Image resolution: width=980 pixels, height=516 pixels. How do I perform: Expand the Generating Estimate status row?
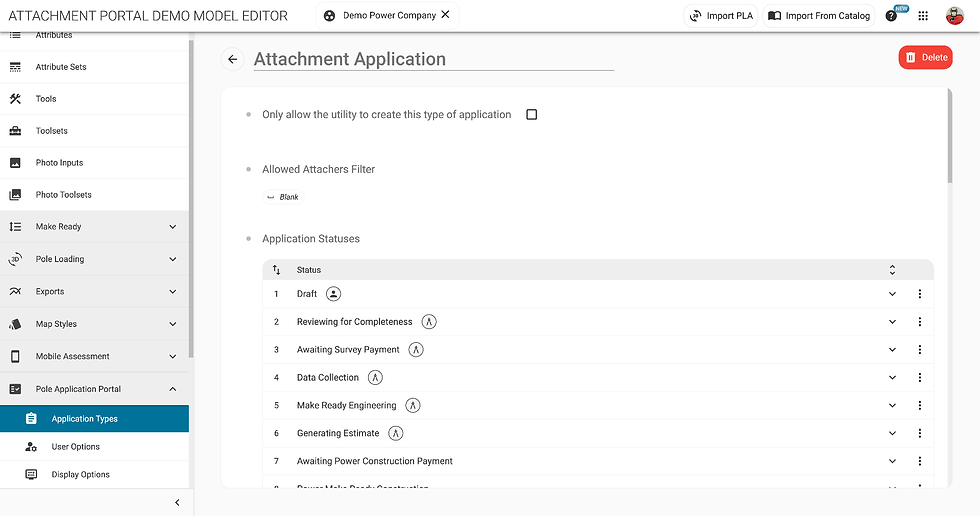[892, 434]
